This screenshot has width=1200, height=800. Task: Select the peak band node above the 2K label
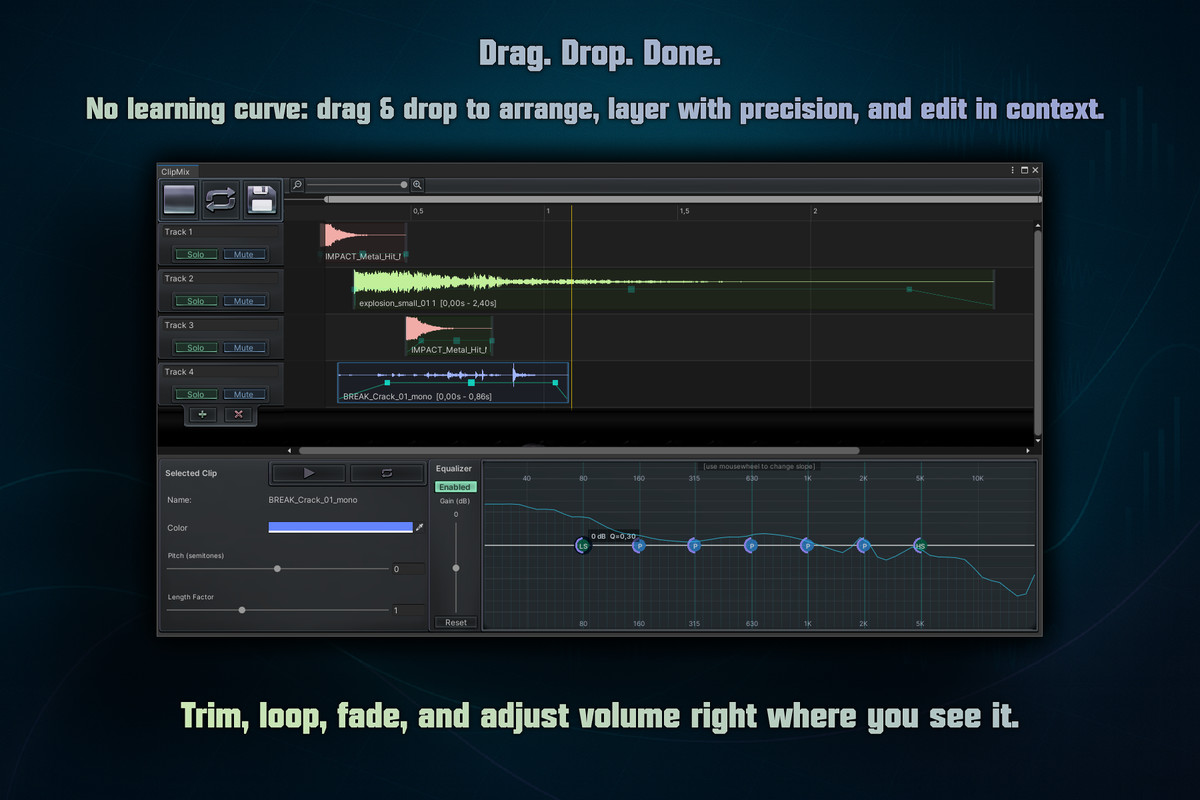coord(862,544)
